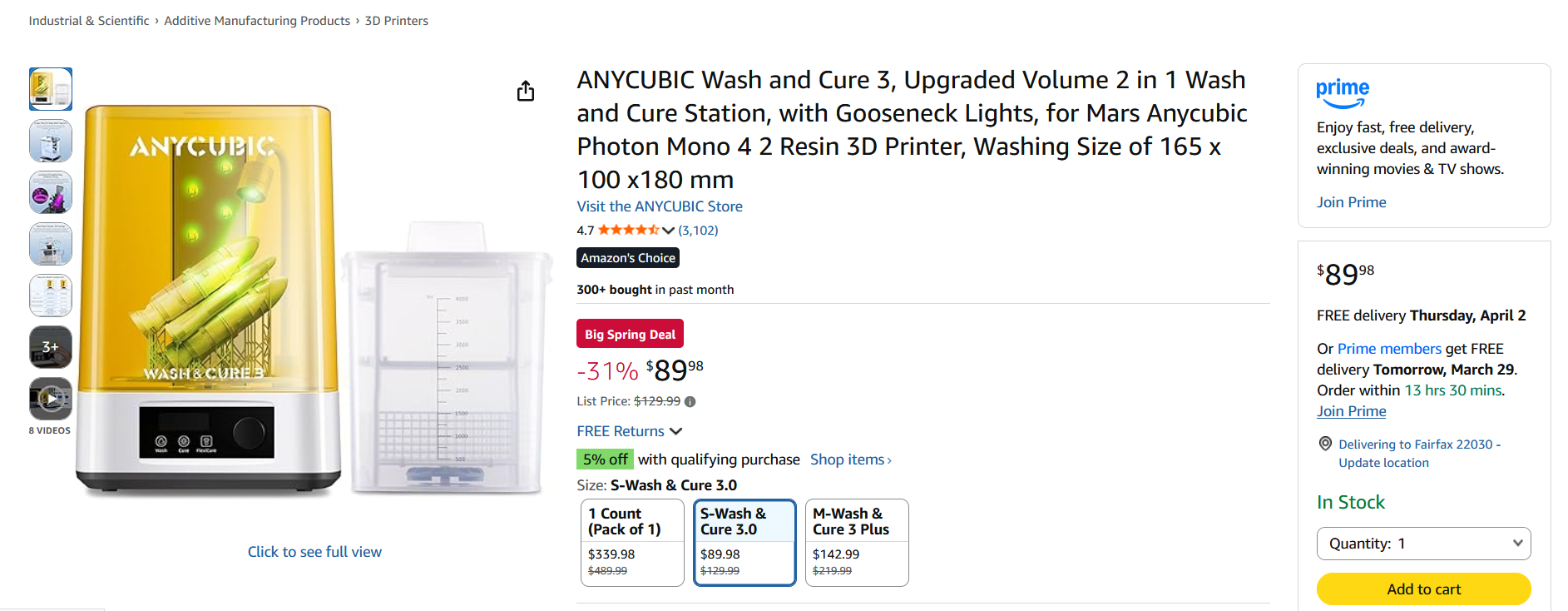Expand the FREE Returns details

click(x=630, y=431)
